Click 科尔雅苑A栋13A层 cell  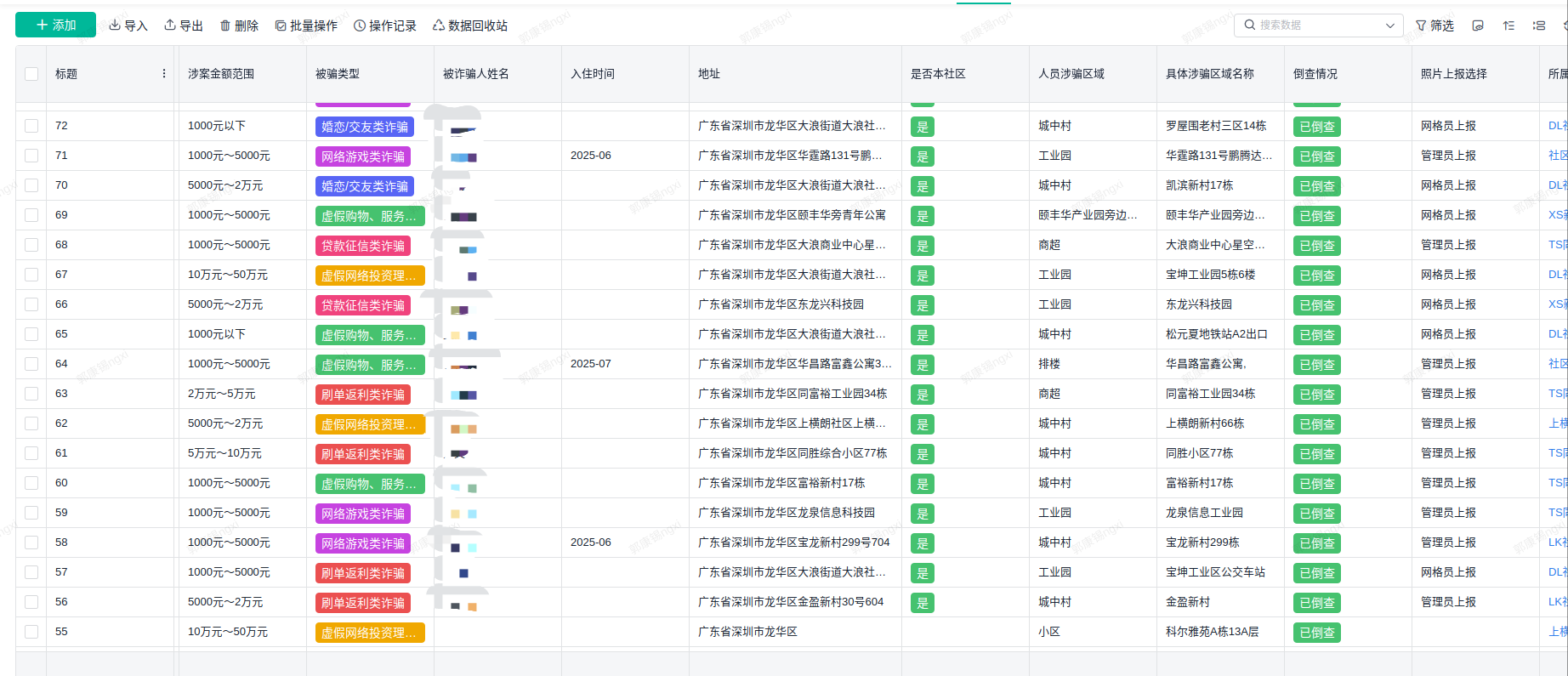click(x=1213, y=632)
